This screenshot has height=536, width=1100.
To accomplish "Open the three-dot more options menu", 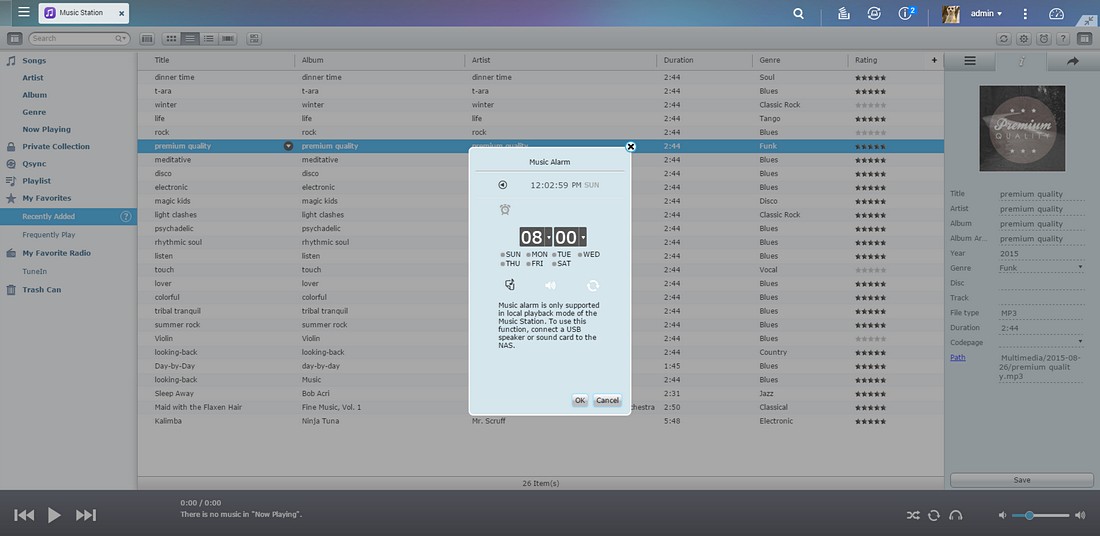I will tap(1025, 13).
